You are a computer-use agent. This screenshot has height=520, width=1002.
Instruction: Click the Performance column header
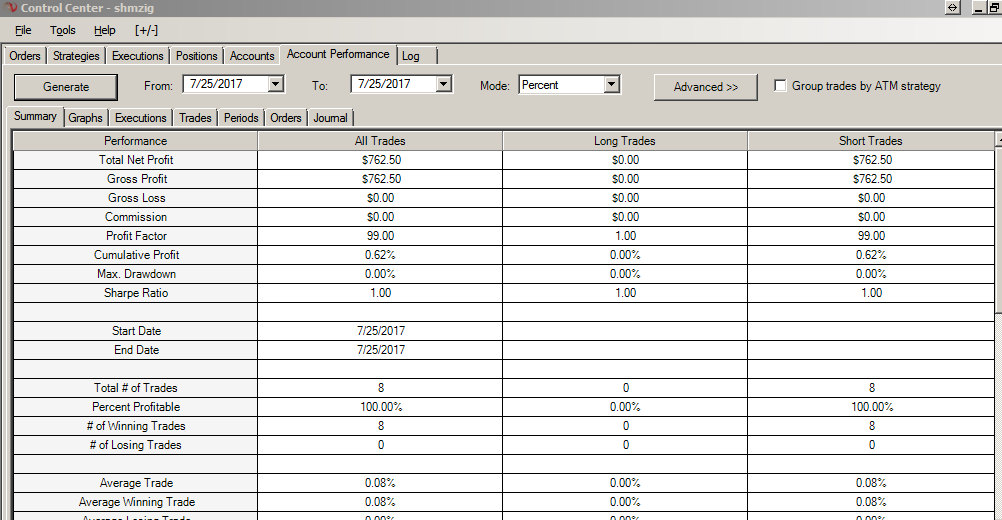(135, 141)
